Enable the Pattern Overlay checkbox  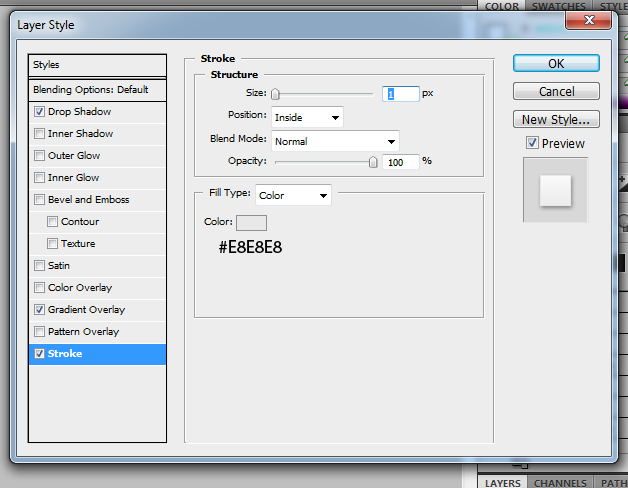pyautogui.click(x=39, y=332)
